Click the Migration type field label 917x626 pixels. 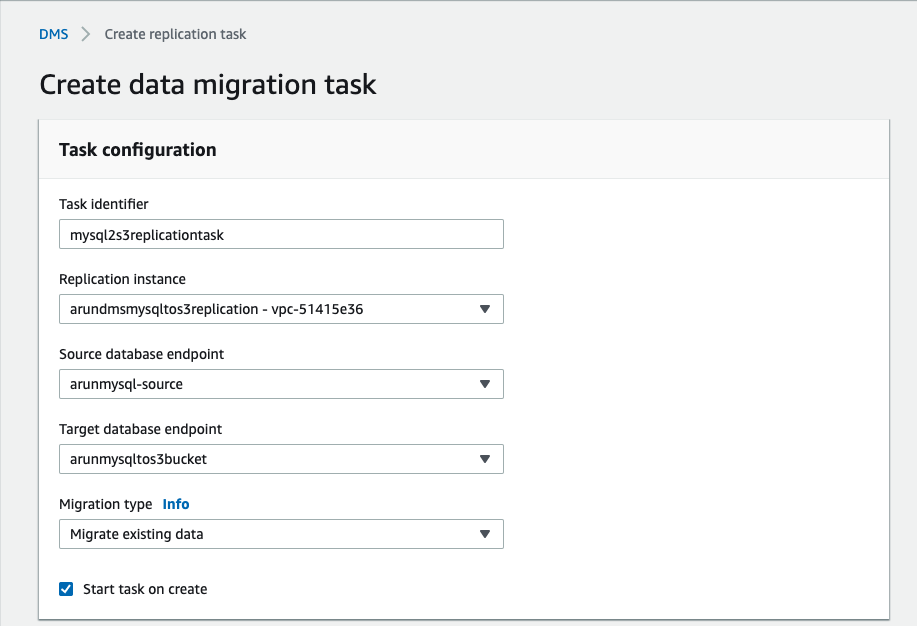pos(106,504)
